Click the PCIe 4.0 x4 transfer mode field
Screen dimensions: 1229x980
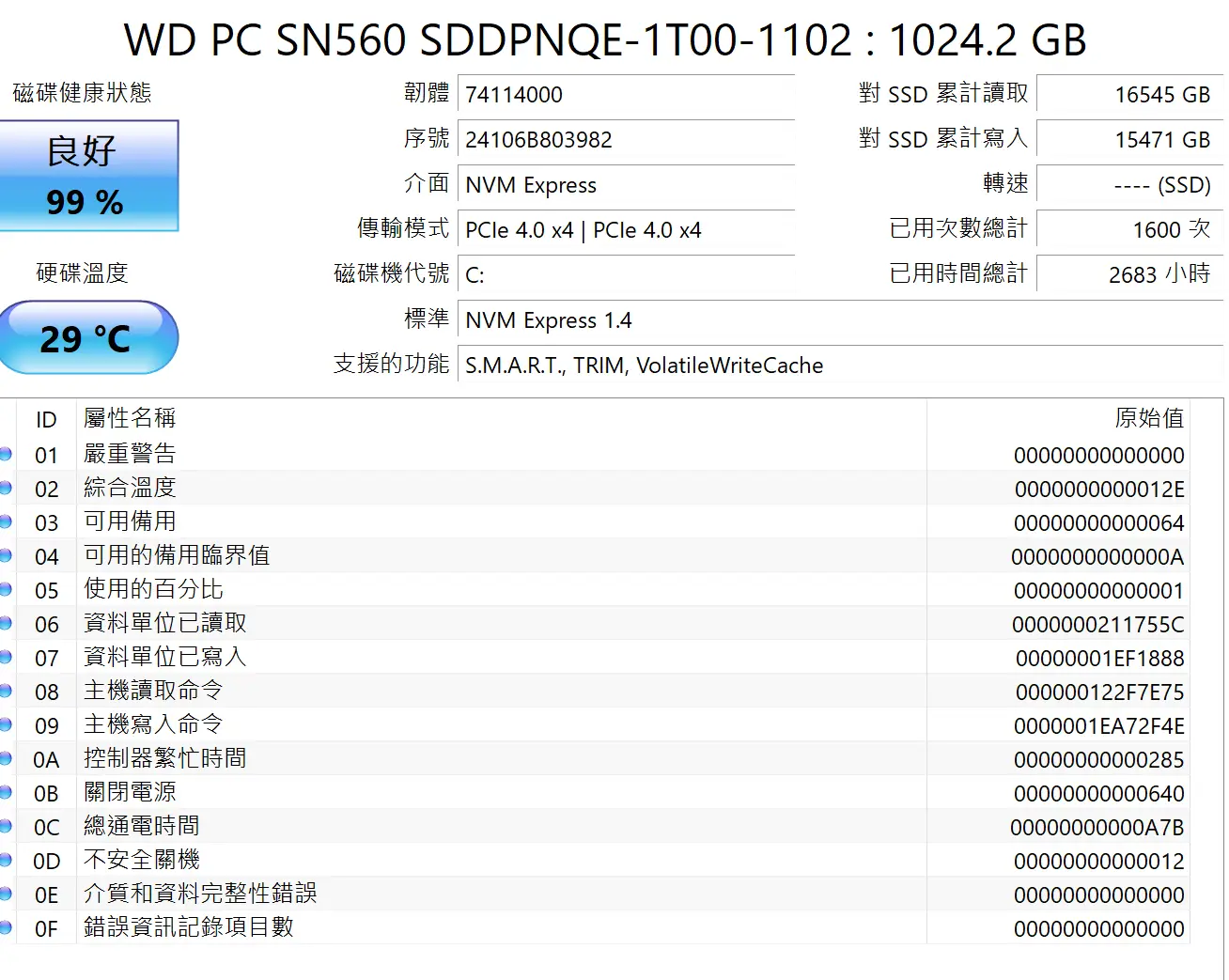click(625, 230)
